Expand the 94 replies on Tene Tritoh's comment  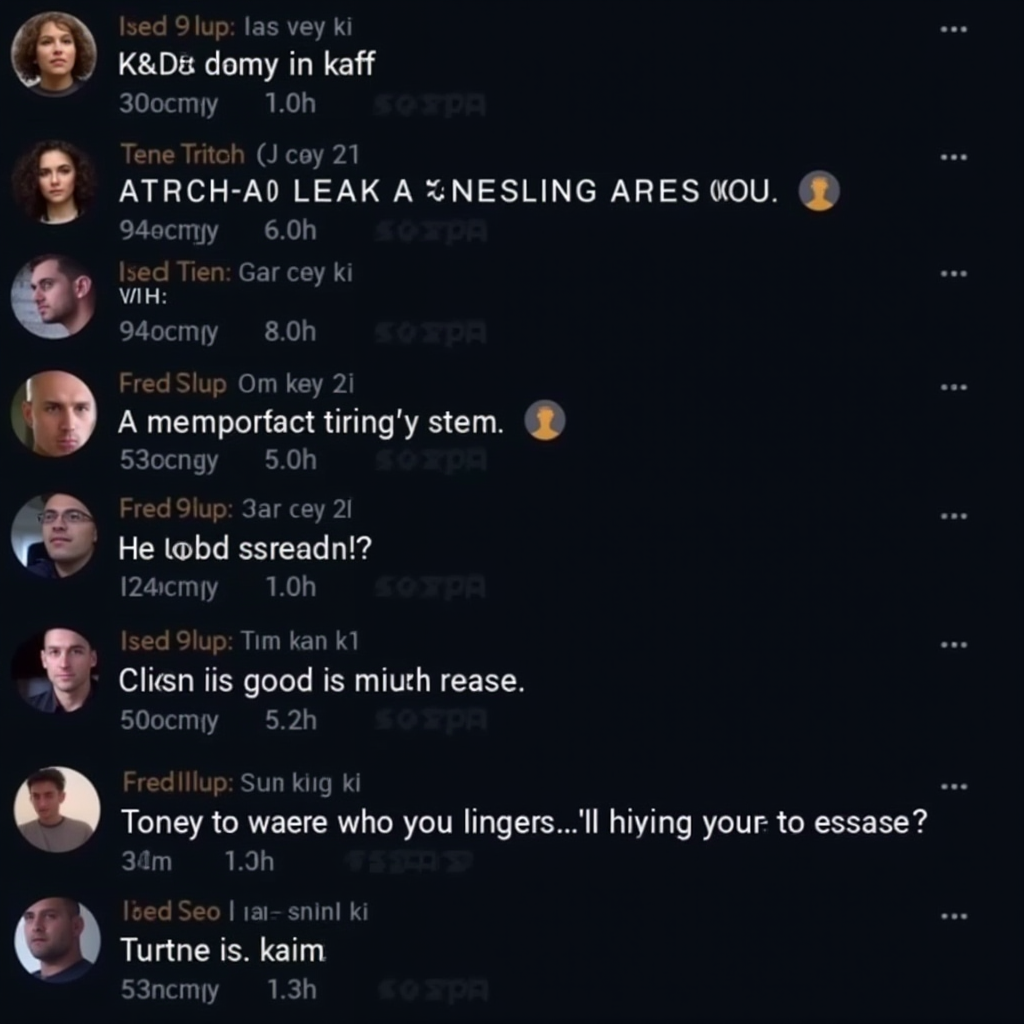[165, 230]
